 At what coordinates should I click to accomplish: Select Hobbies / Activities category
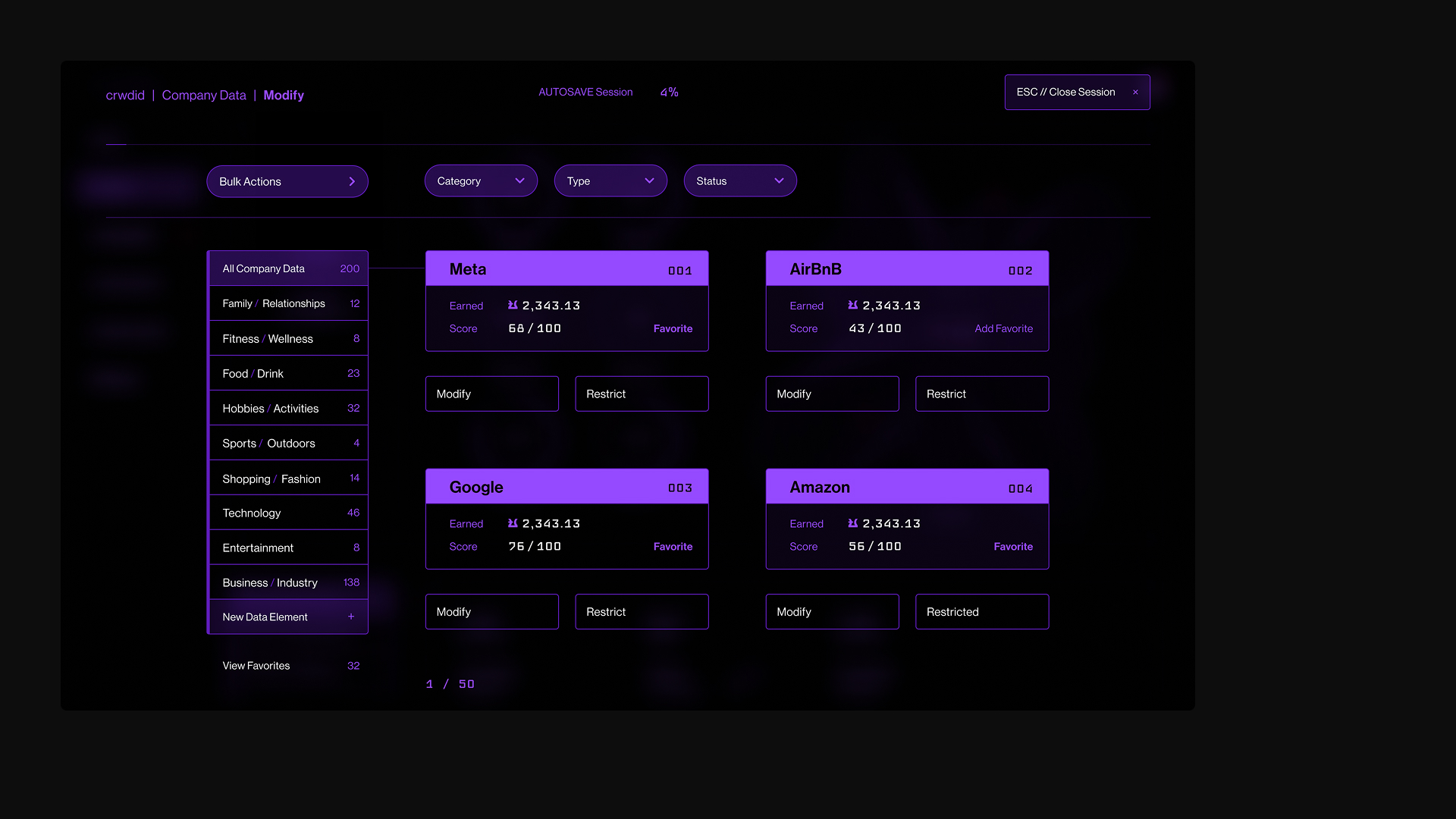pyautogui.click(x=288, y=408)
